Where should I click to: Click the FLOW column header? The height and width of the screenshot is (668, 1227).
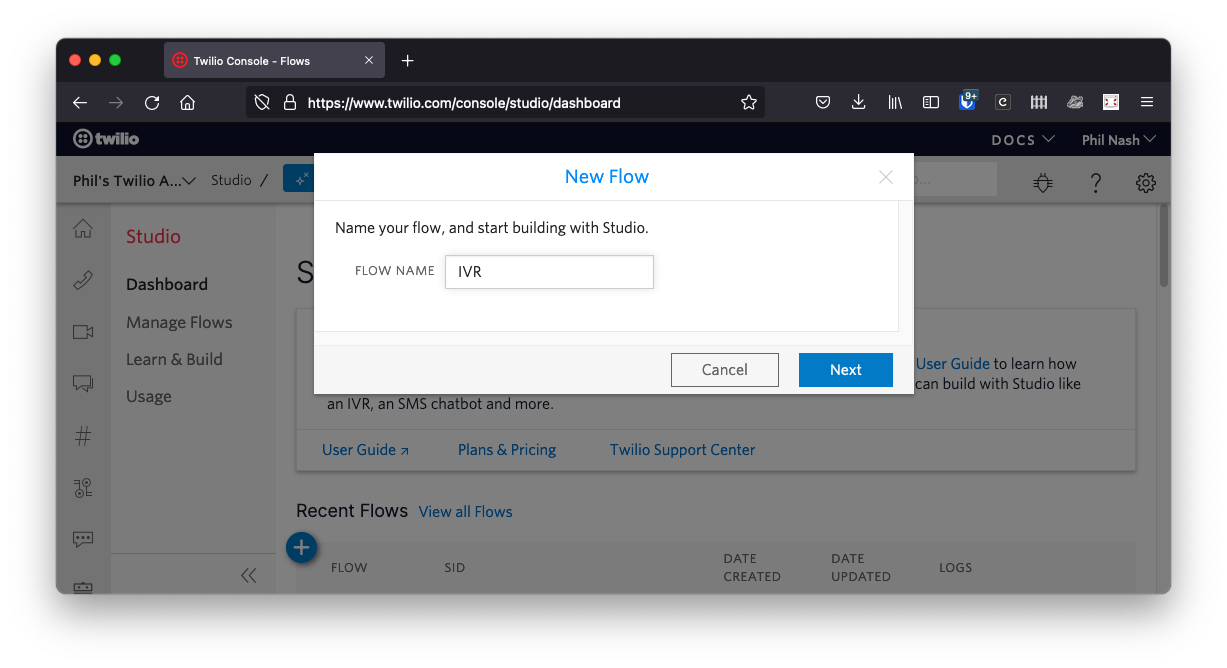[x=349, y=568]
